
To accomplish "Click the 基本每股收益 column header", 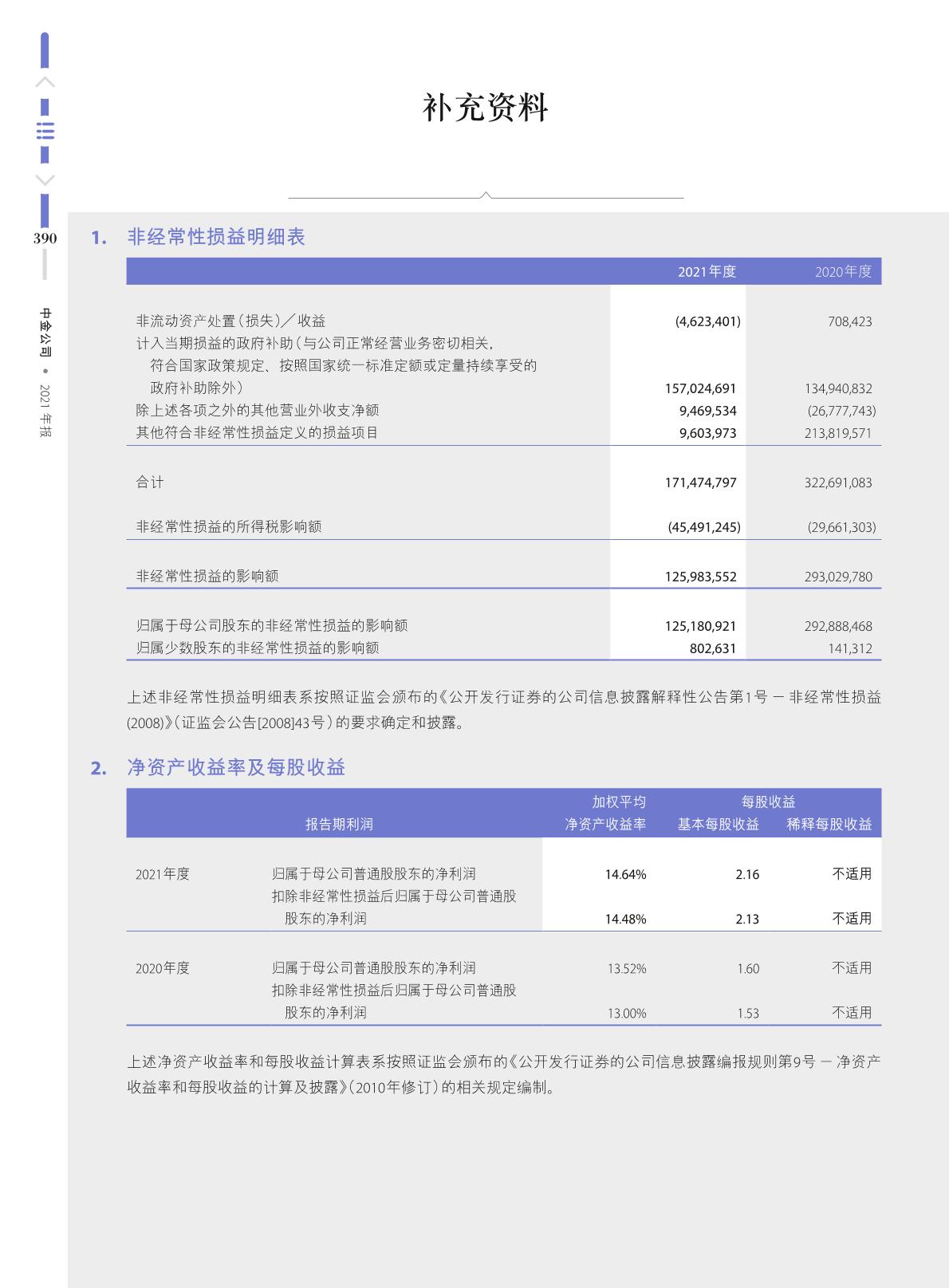I will [x=718, y=824].
